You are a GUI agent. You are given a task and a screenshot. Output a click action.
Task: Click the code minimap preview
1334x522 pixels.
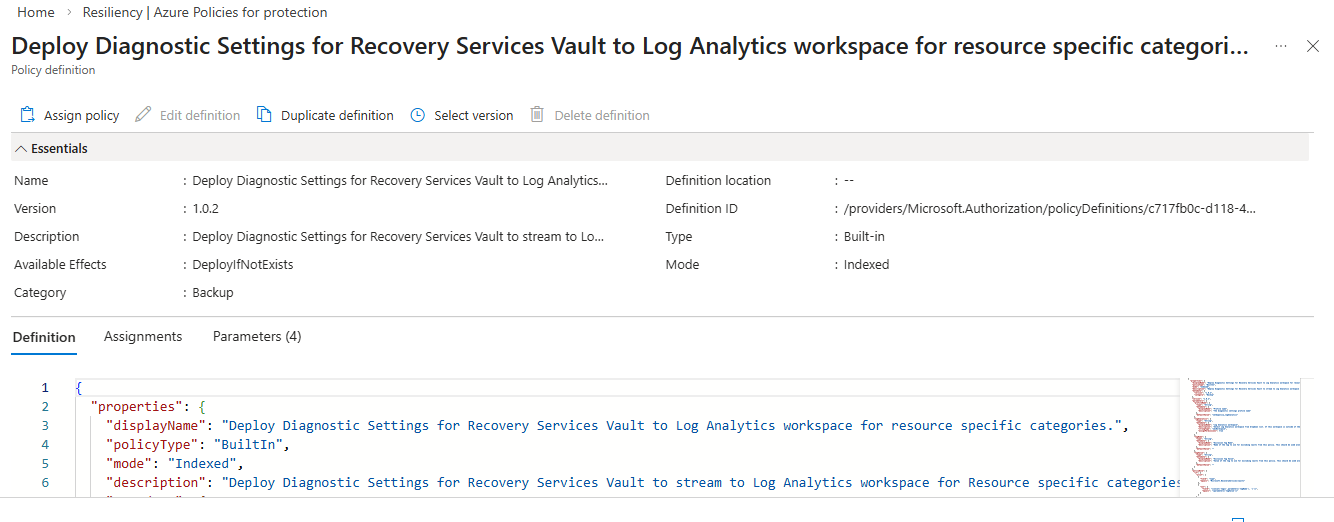[1243, 430]
